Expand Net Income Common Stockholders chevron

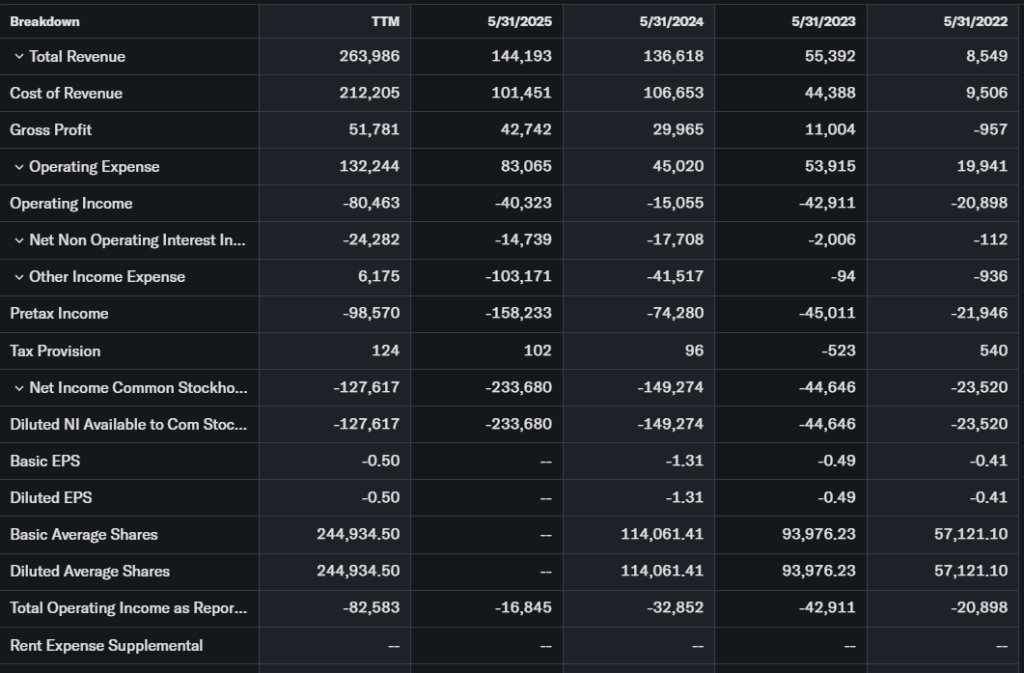[x=18, y=388]
